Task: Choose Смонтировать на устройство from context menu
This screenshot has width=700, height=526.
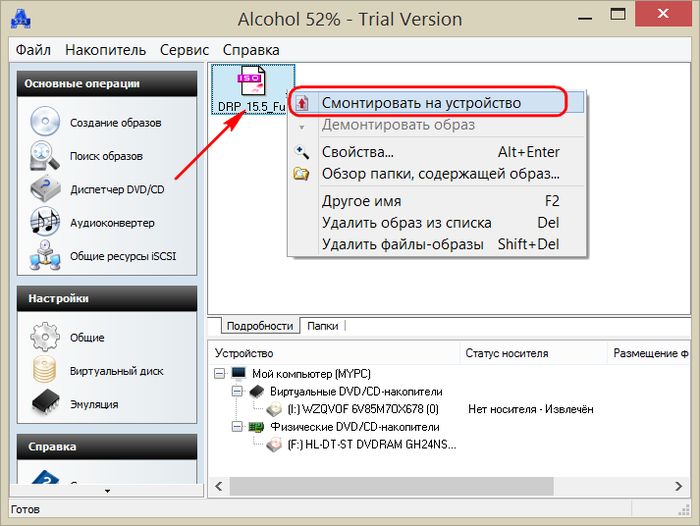Action: [x=421, y=102]
